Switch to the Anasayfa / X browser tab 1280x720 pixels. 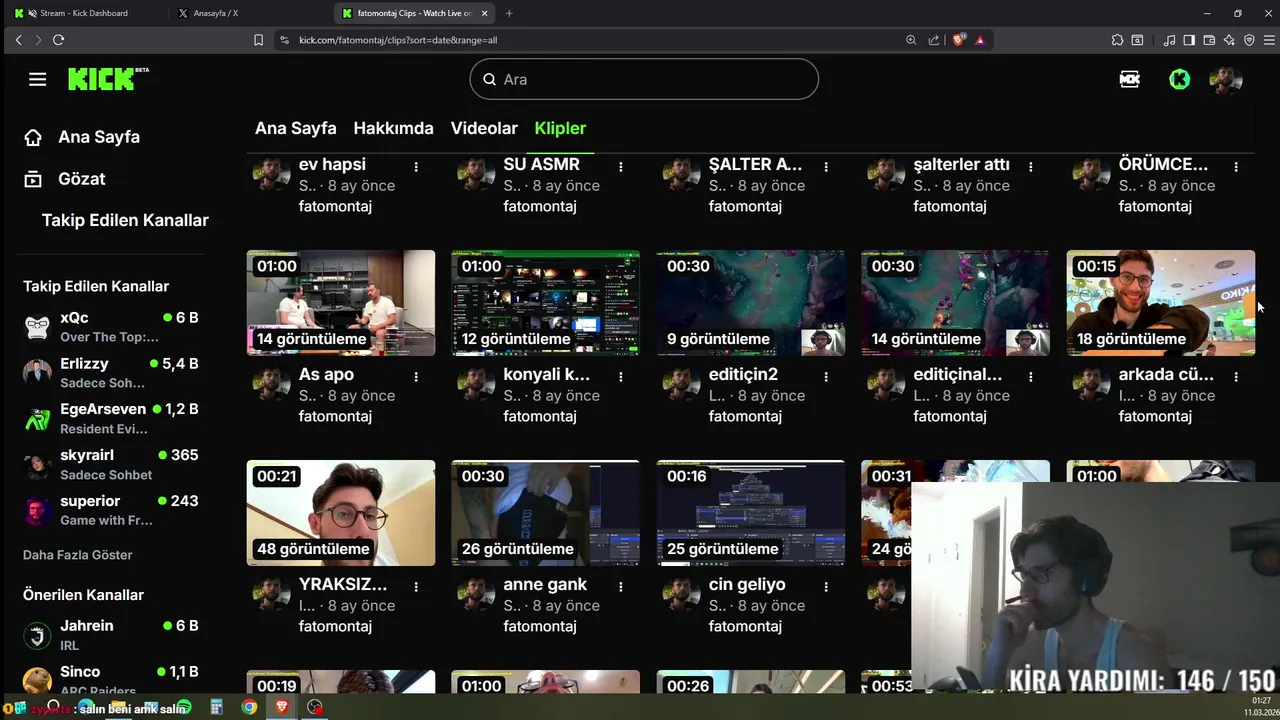pyautogui.click(x=250, y=13)
